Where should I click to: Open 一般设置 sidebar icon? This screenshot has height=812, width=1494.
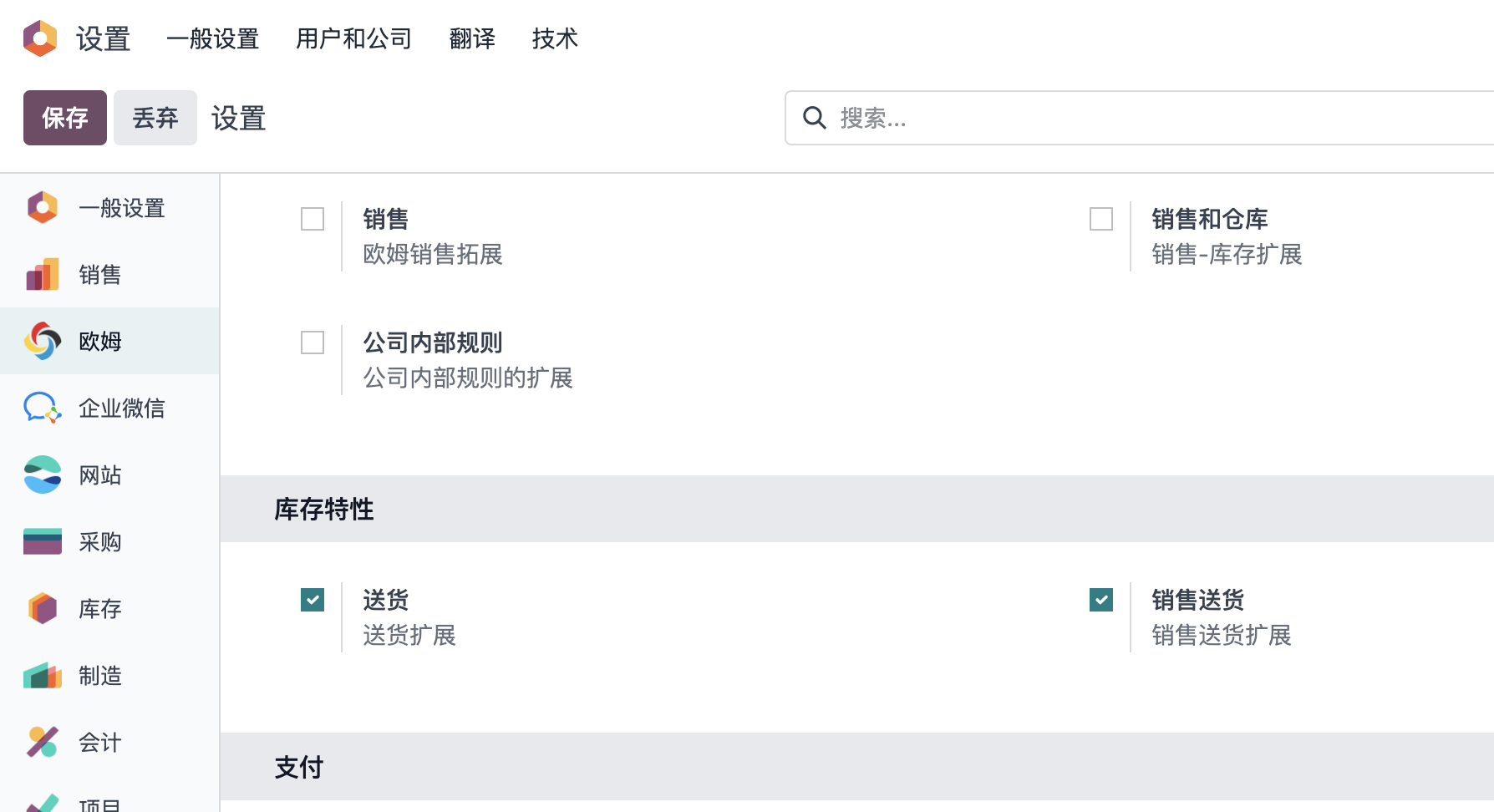point(43,207)
